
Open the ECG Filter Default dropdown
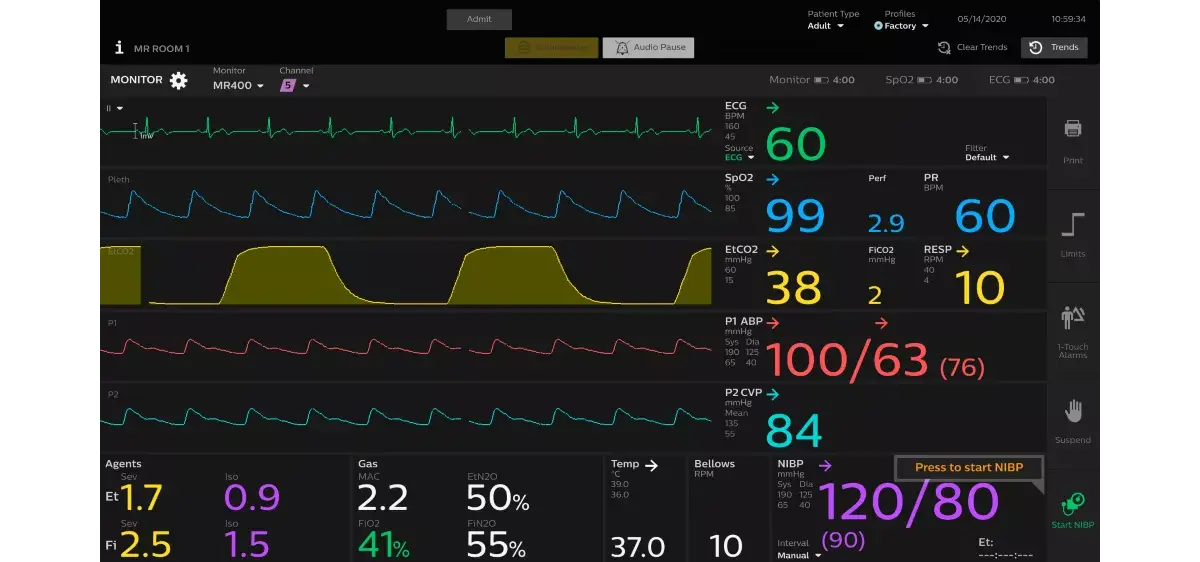[x=987, y=157]
